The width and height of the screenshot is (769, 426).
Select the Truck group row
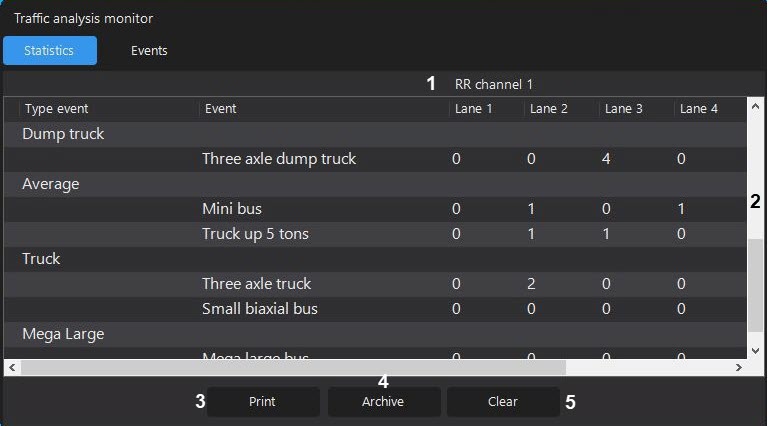point(41,259)
